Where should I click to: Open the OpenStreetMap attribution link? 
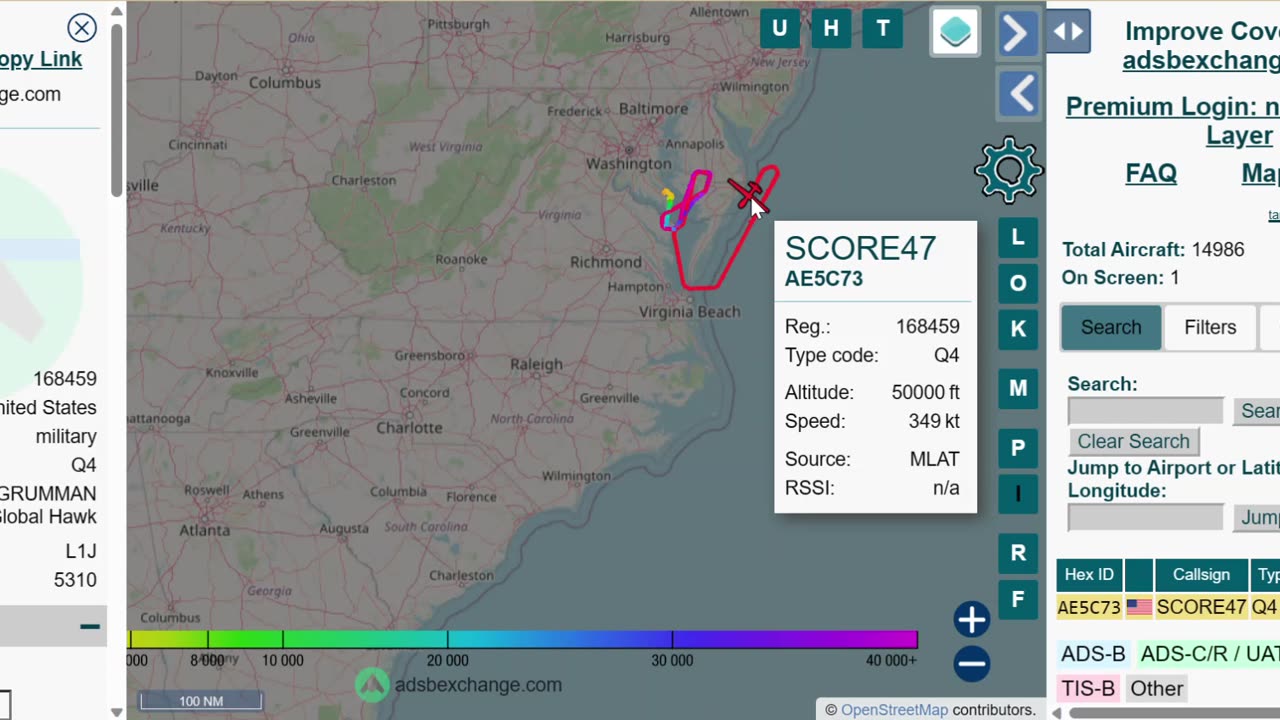(894, 710)
